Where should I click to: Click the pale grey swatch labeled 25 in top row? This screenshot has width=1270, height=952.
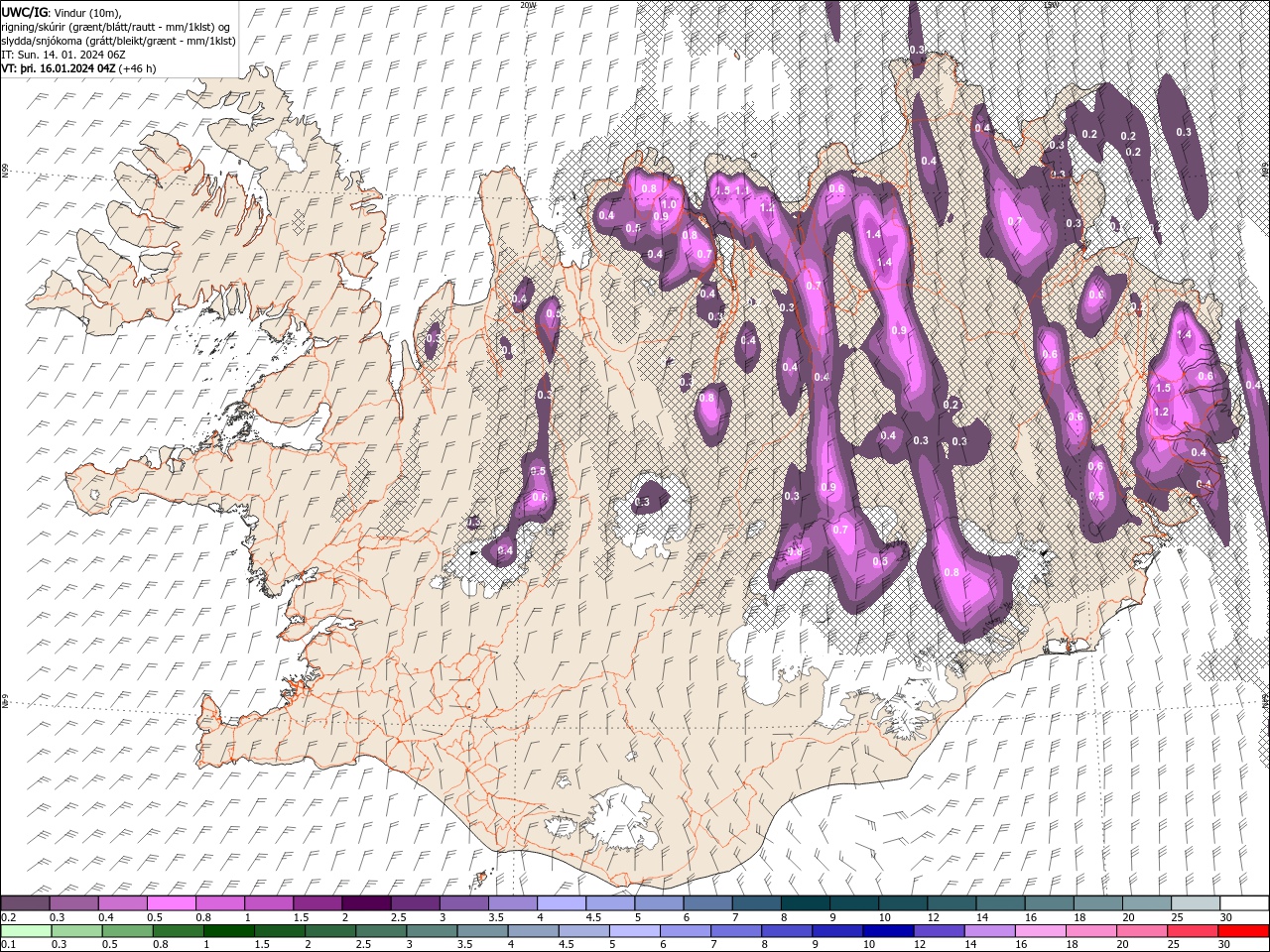pos(1197,903)
